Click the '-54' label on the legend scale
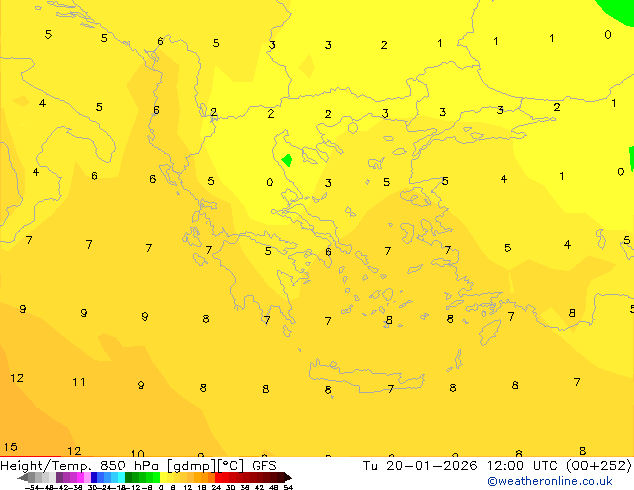This screenshot has width=634, height=490. 32,487
